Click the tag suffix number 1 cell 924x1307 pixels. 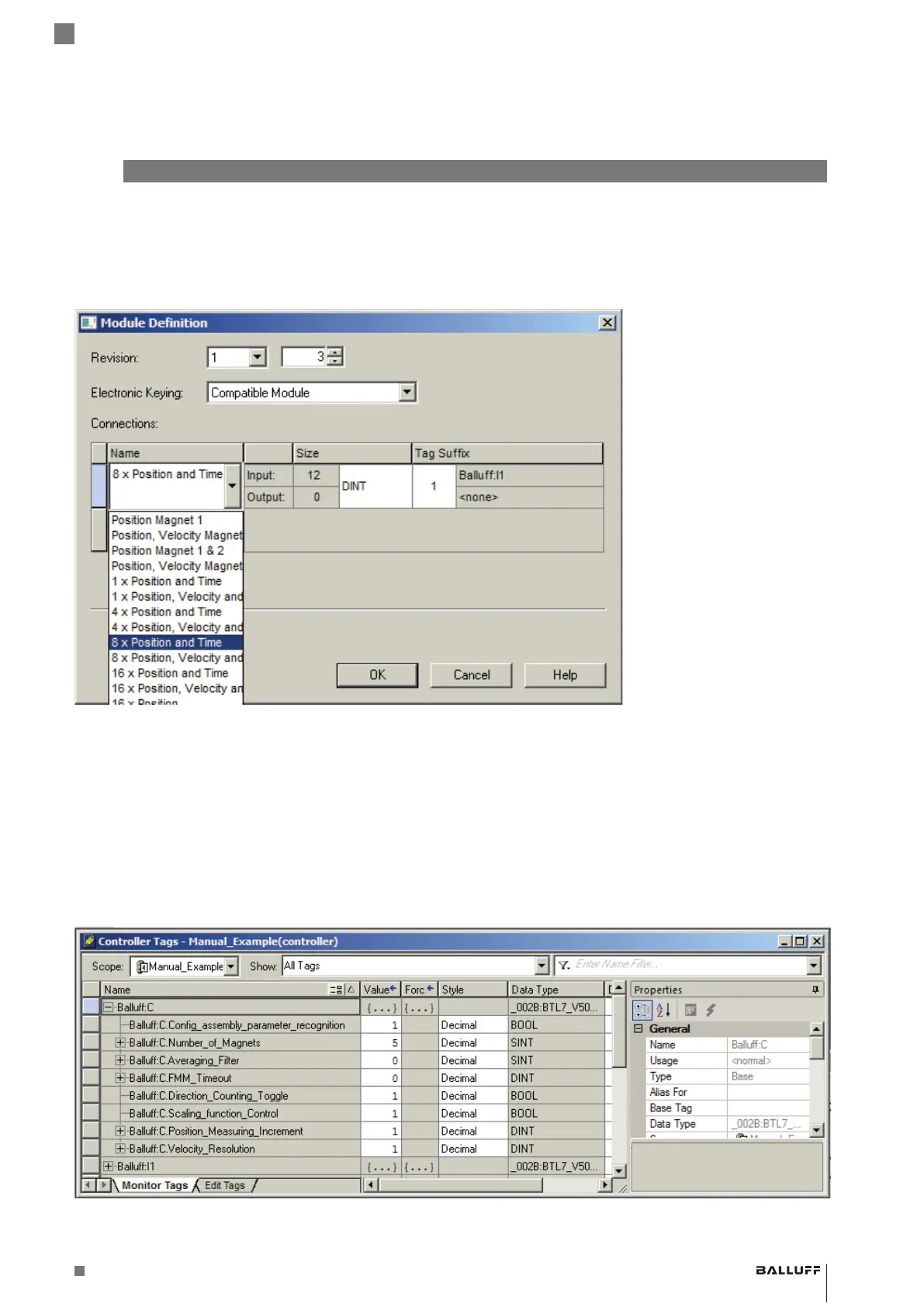pyautogui.click(x=434, y=486)
